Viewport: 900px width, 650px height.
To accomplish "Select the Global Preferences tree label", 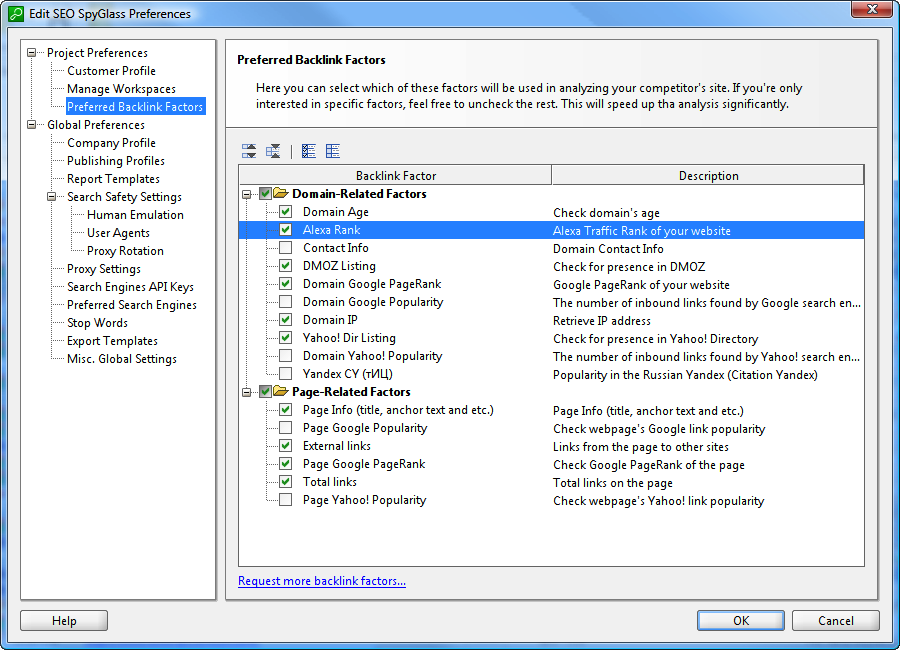I will click(96, 124).
